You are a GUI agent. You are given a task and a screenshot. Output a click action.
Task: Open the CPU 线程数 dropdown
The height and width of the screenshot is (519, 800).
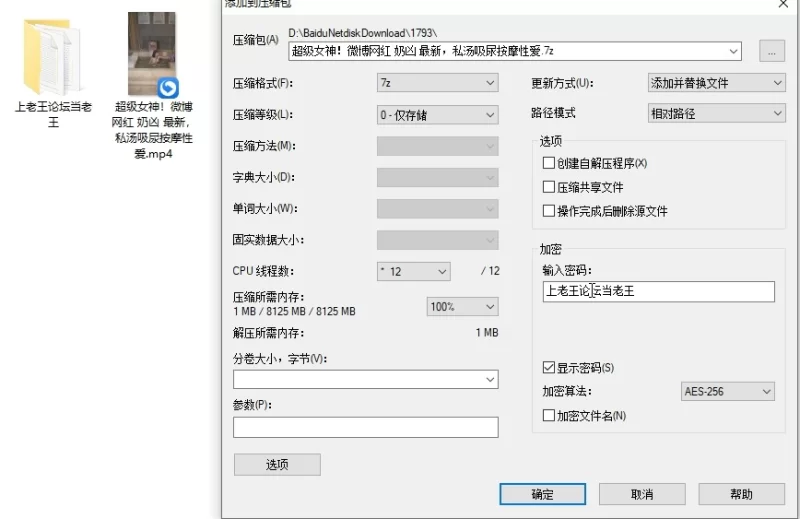tap(413, 271)
